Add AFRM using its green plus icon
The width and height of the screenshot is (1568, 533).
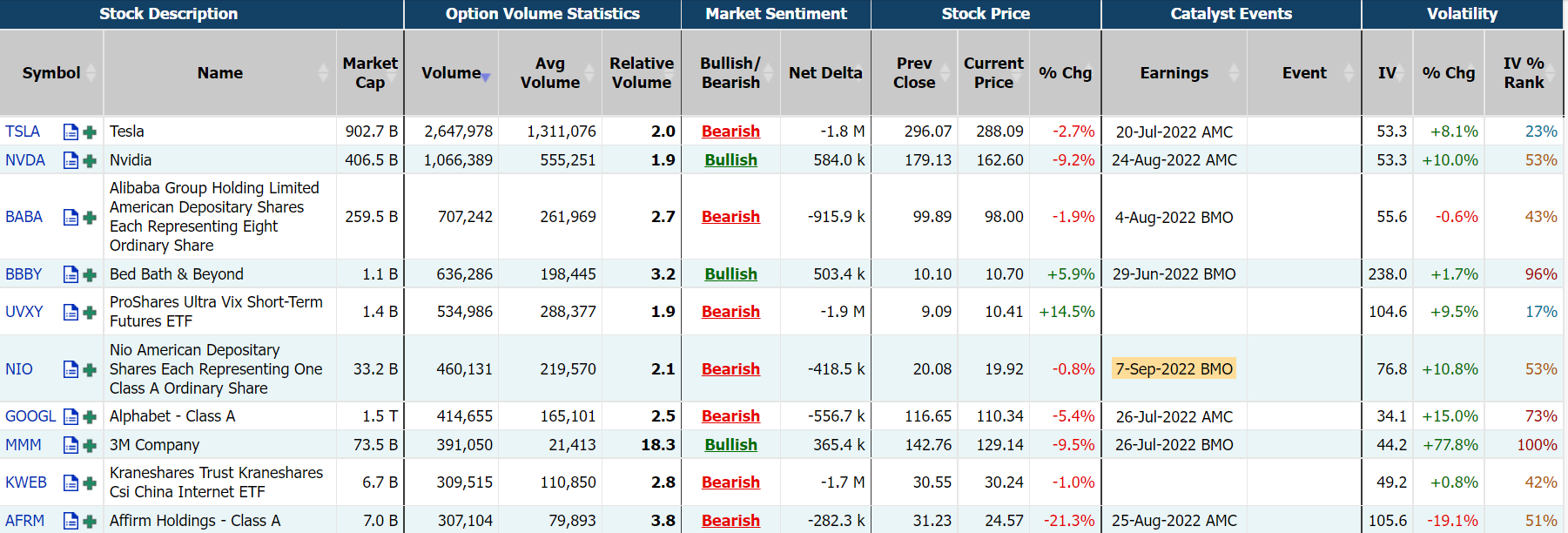pyautogui.click(x=89, y=522)
